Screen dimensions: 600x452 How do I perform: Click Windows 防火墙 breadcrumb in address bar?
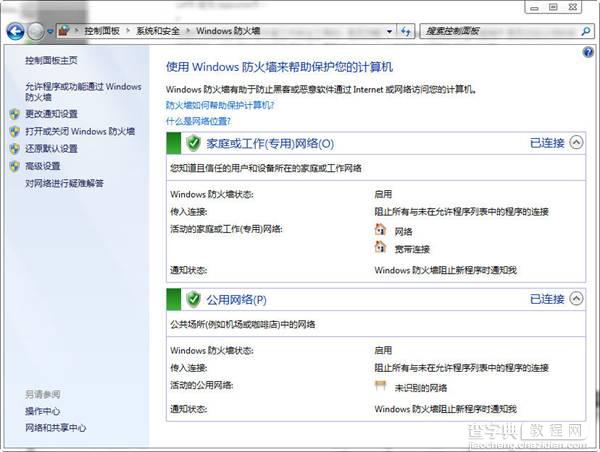click(228, 31)
